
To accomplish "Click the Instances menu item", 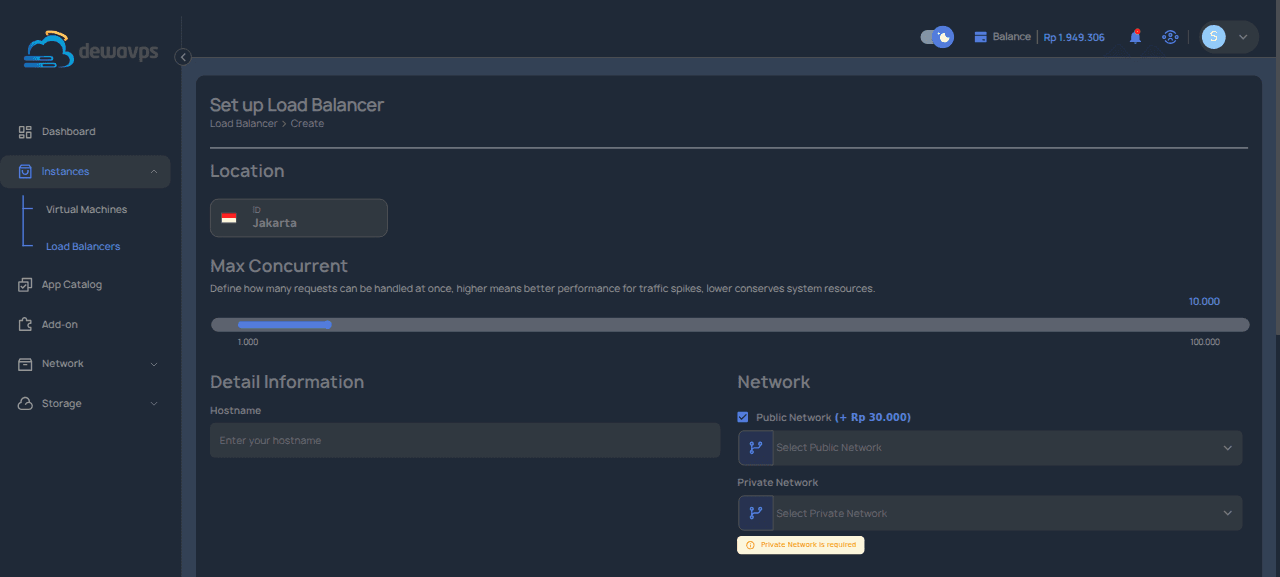I will (85, 172).
